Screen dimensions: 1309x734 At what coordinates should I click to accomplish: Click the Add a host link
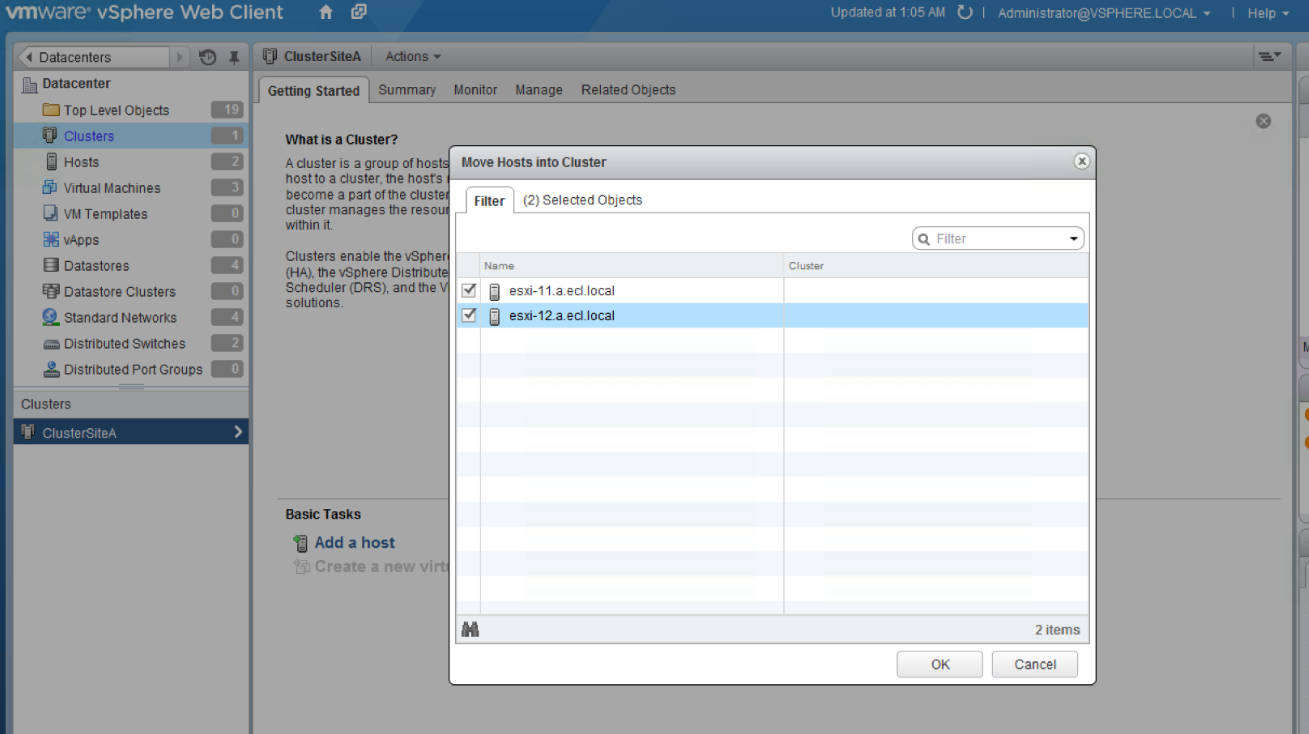click(x=355, y=543)
